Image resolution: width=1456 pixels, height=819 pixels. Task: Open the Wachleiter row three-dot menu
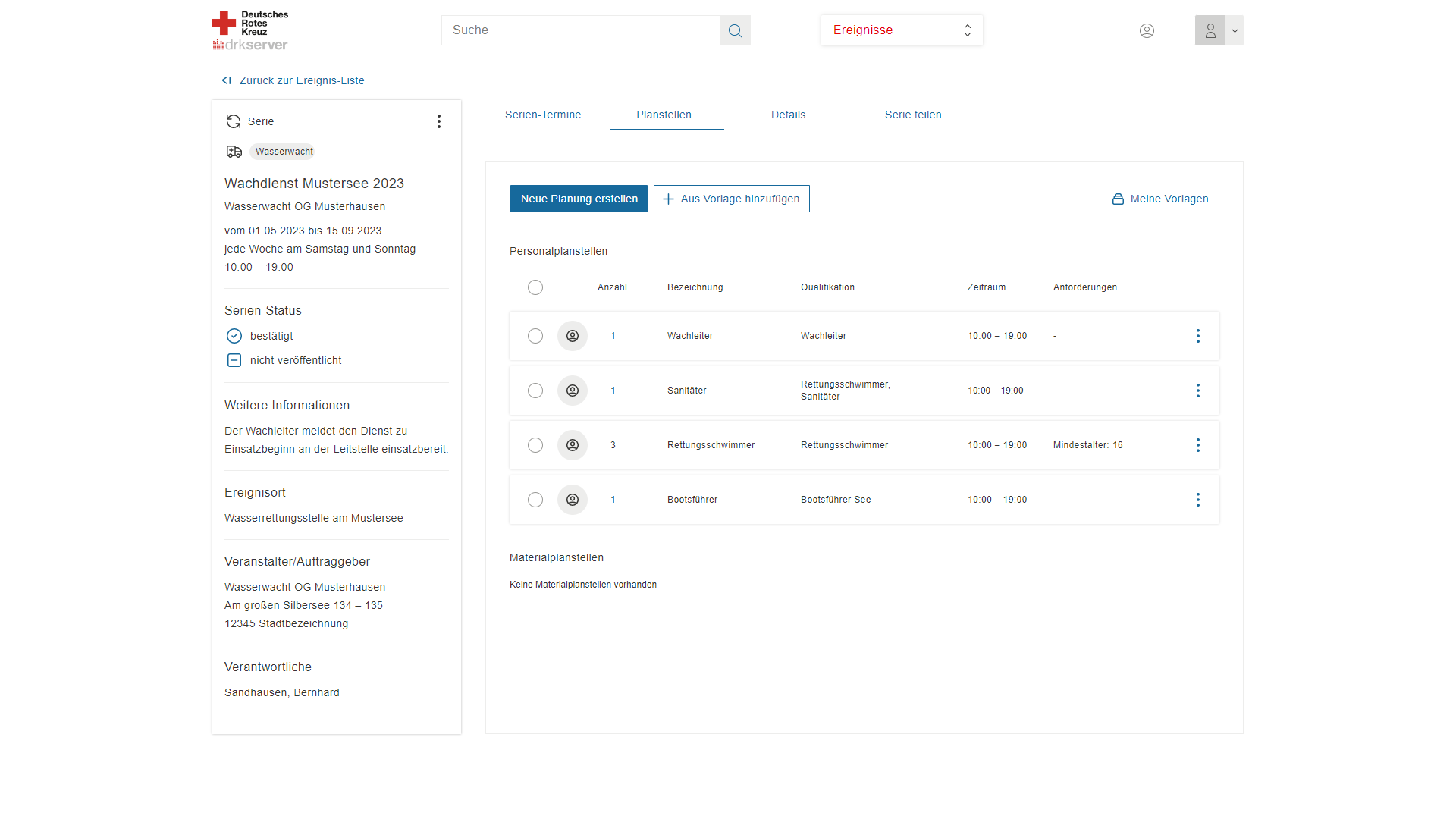coord(1198,336)
